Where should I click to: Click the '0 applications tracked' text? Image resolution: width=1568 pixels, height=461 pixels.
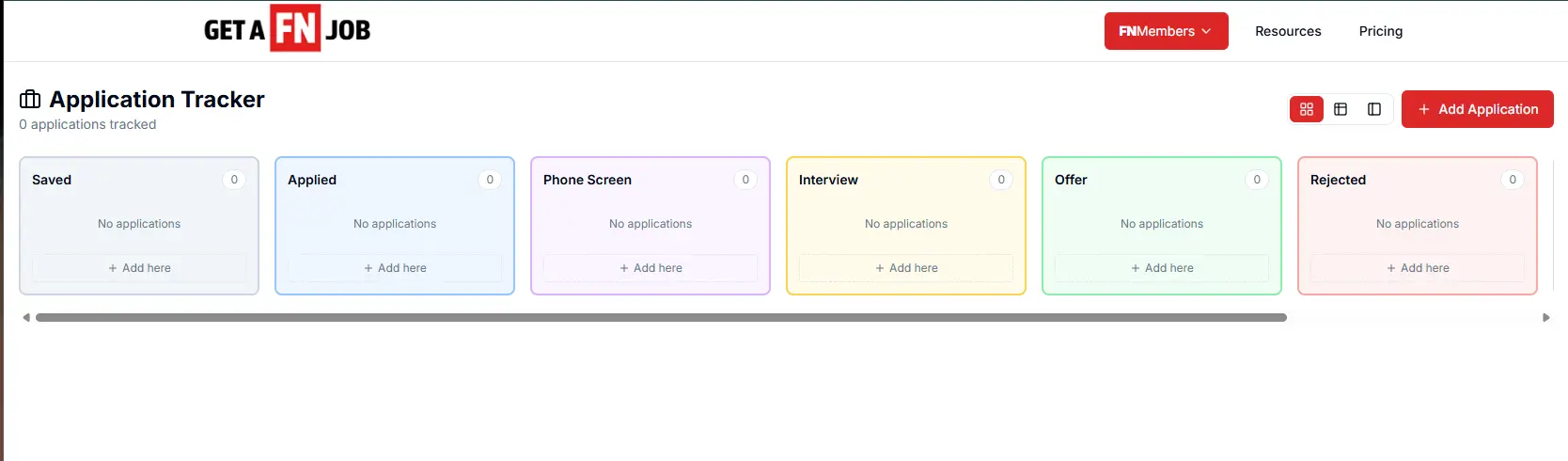(x=87, y=124)
